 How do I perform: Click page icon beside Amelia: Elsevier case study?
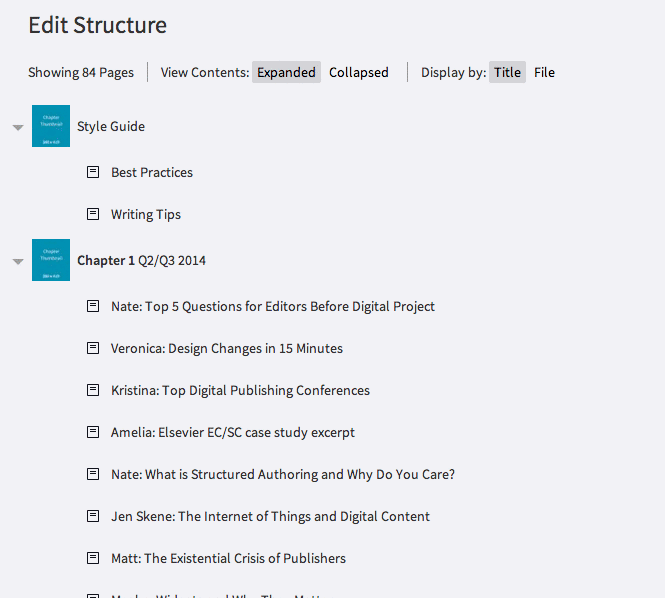(93, 432)
